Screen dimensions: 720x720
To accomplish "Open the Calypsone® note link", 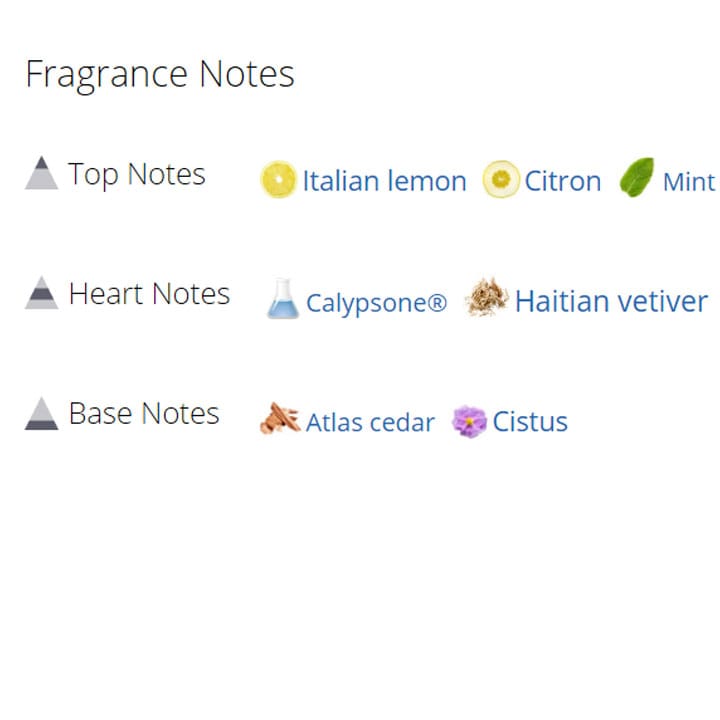I will (376, 303).
